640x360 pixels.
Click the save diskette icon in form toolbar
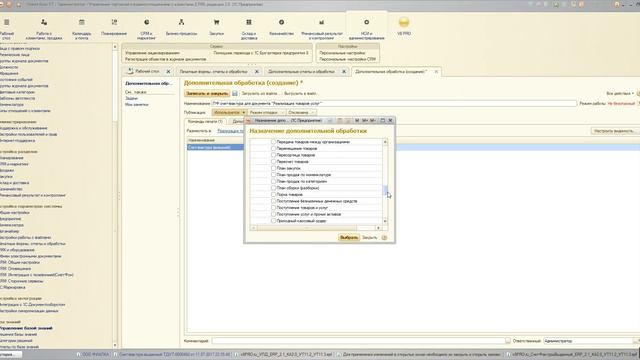pyautogui.click(x=235, y=93)
